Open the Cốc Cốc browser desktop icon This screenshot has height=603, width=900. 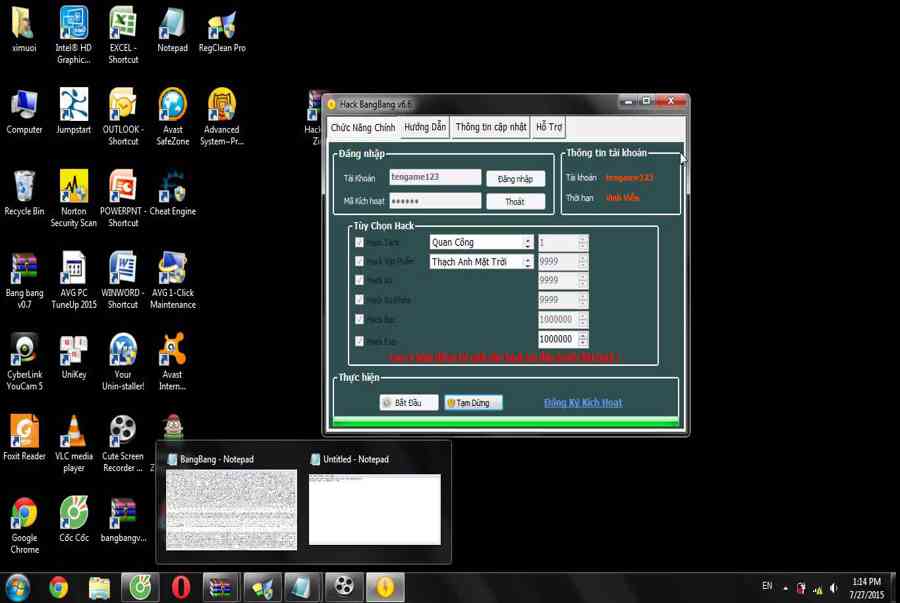click(74, 514)
